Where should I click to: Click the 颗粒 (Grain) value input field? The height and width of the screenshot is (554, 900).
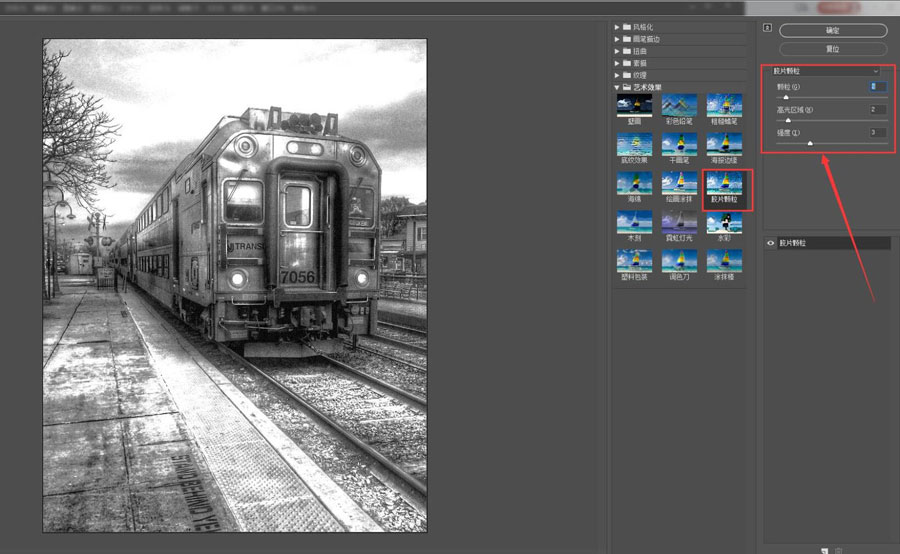point(878,87)
